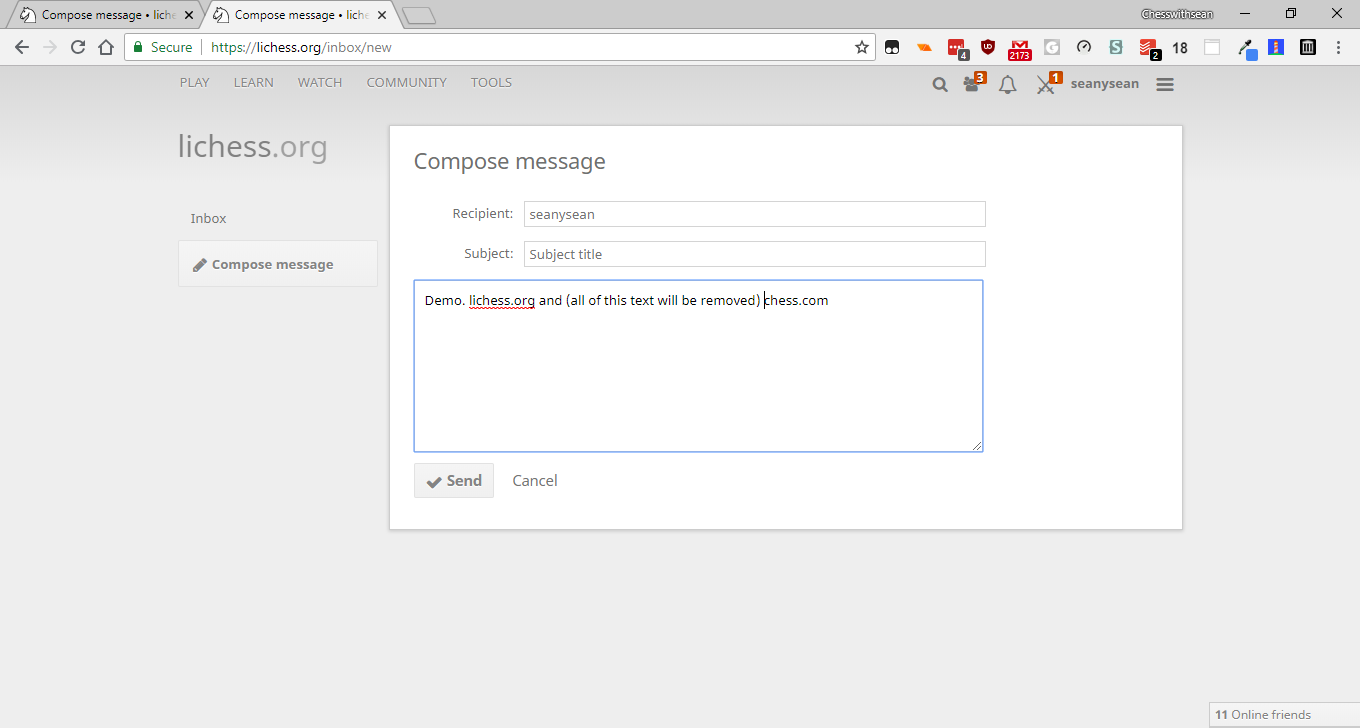
Task: Open the uBlock Origin shield icon
Action: coord(988,47)
